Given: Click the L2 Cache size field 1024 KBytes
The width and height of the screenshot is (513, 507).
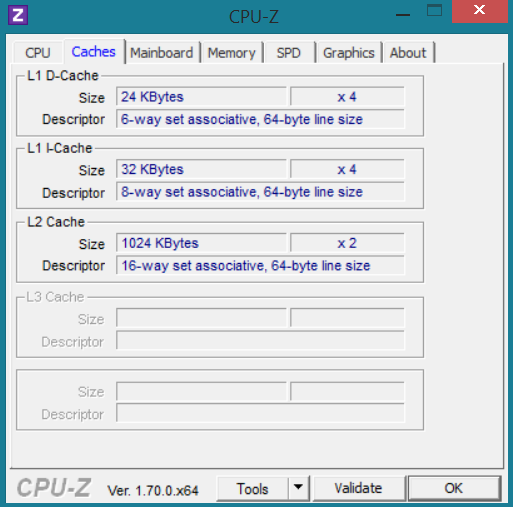Looking at the screenshot, I should pos(201,243).
